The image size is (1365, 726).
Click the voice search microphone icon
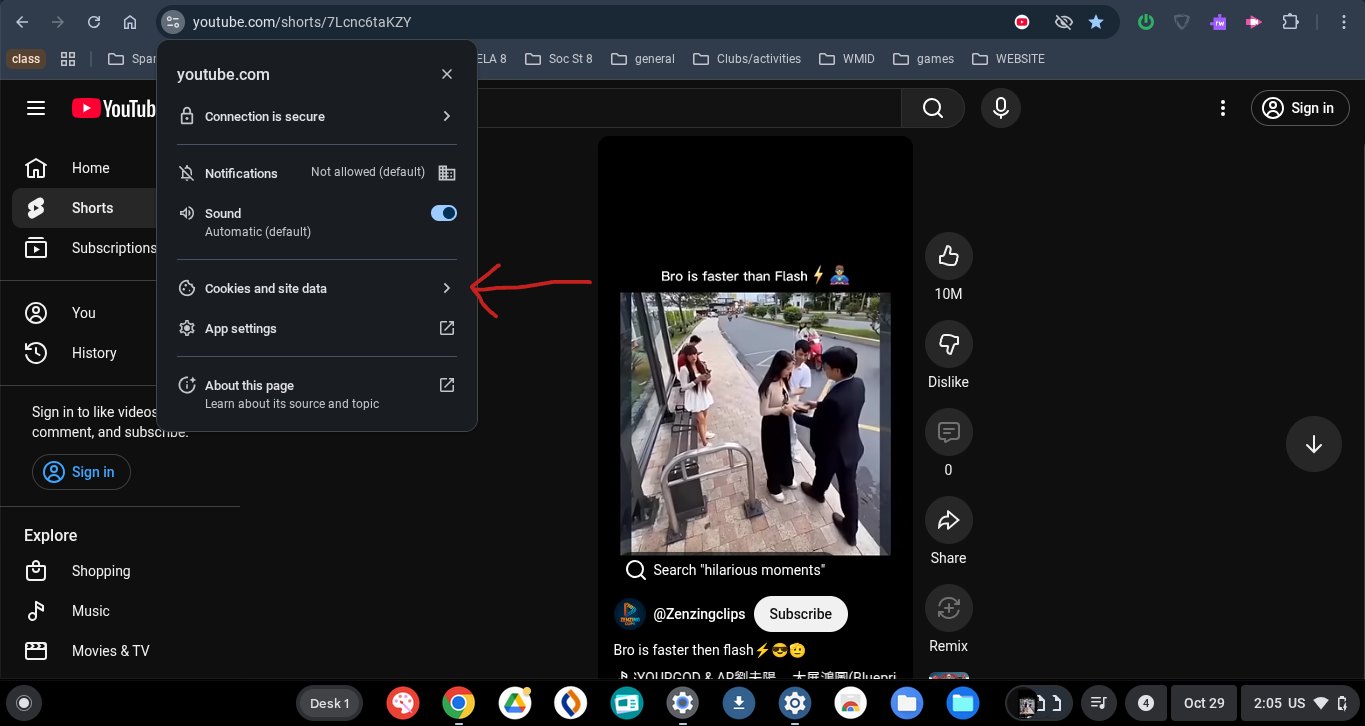pyautogui.click(x=1001, y=108)
